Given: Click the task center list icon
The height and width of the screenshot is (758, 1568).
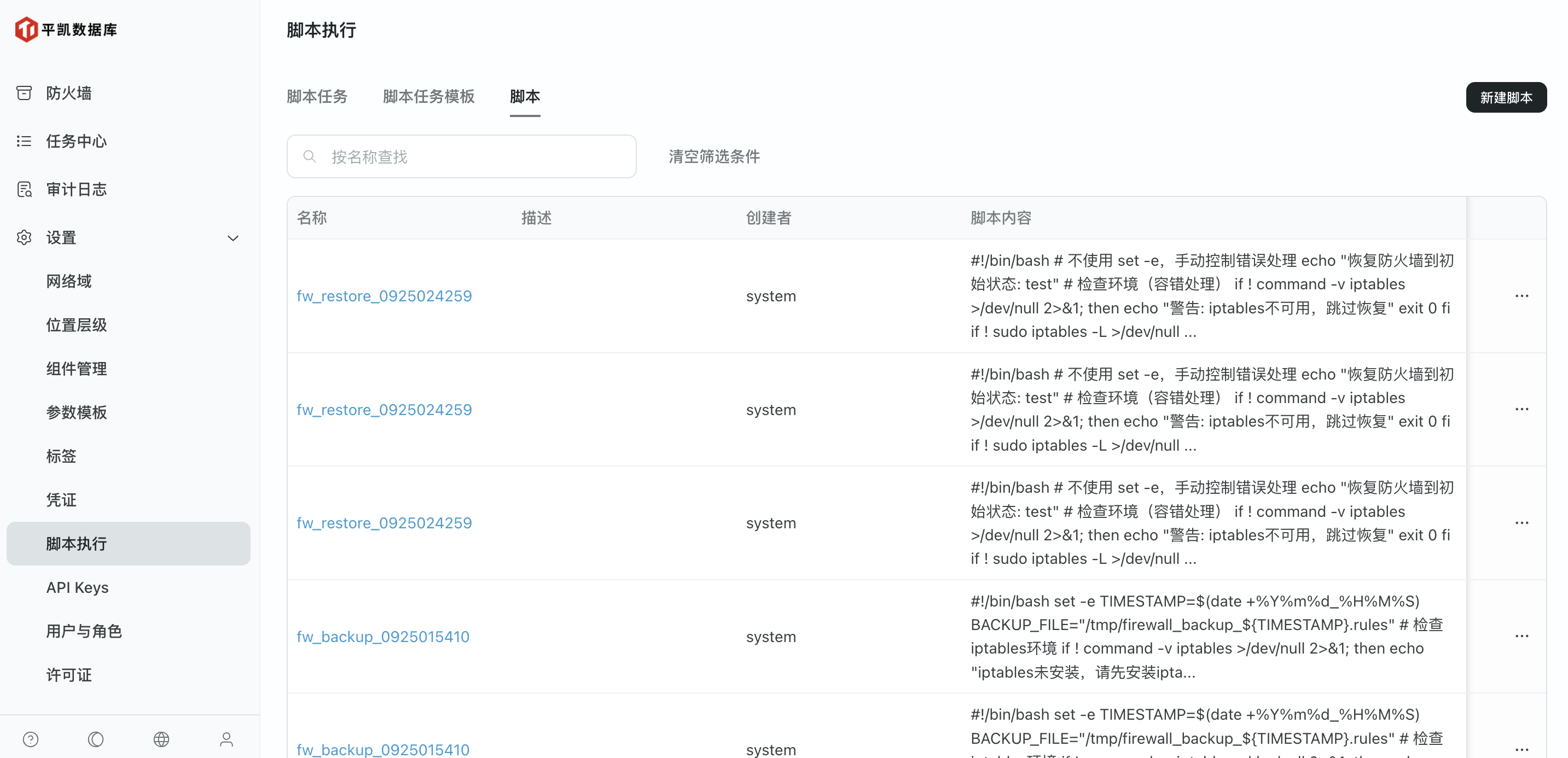Looking at the screenshot, I should 24,141.
